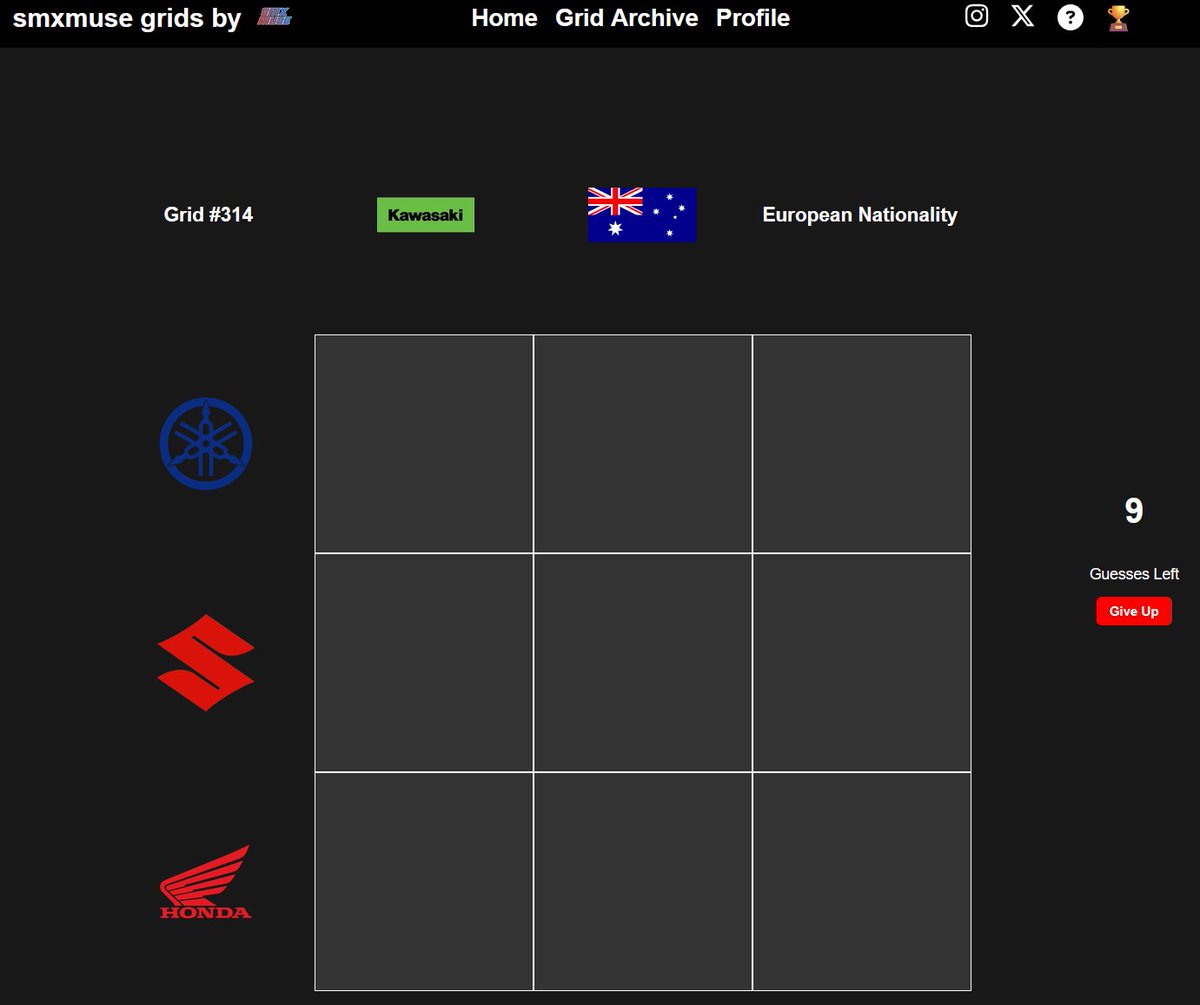1200x1005 pixels.
Task: Click the Australian flag header
Action: pos(642,215)
